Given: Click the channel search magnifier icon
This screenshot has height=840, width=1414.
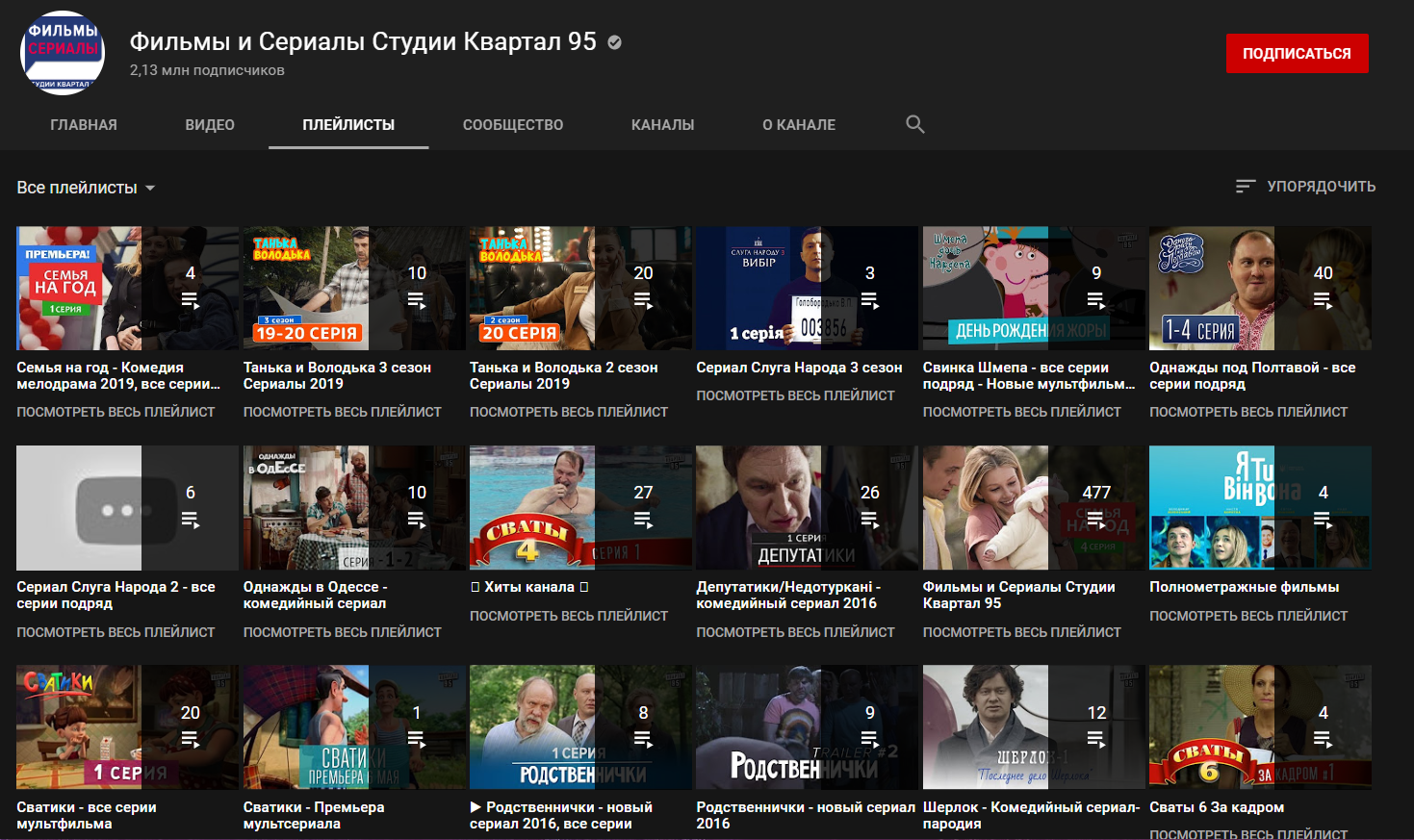Looking at the screenshot, I should point(915,124).
